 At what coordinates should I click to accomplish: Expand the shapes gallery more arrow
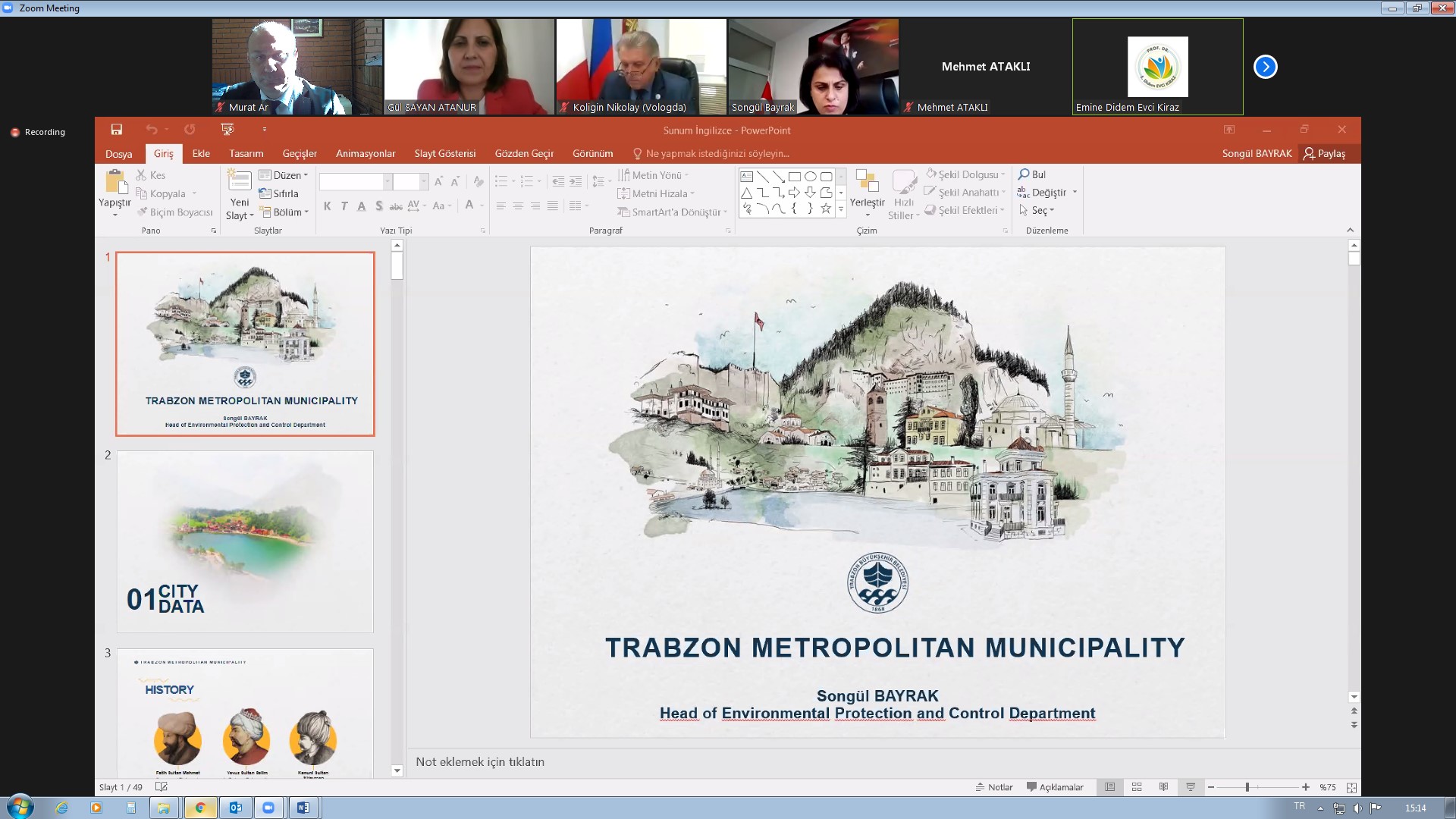(x=841, y=209)
